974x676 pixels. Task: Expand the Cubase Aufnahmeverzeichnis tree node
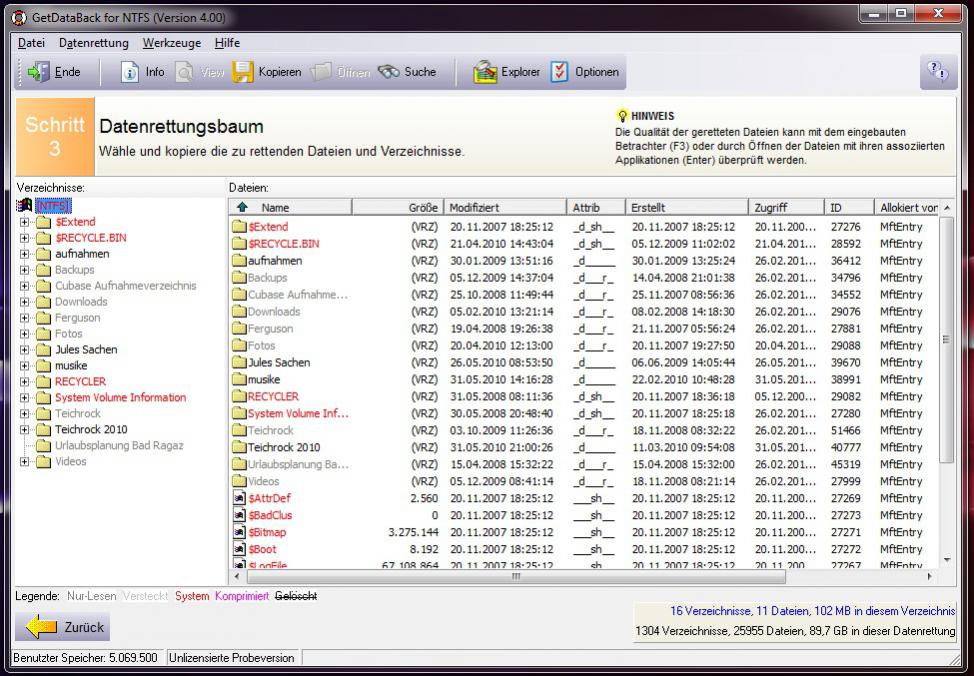24,286
